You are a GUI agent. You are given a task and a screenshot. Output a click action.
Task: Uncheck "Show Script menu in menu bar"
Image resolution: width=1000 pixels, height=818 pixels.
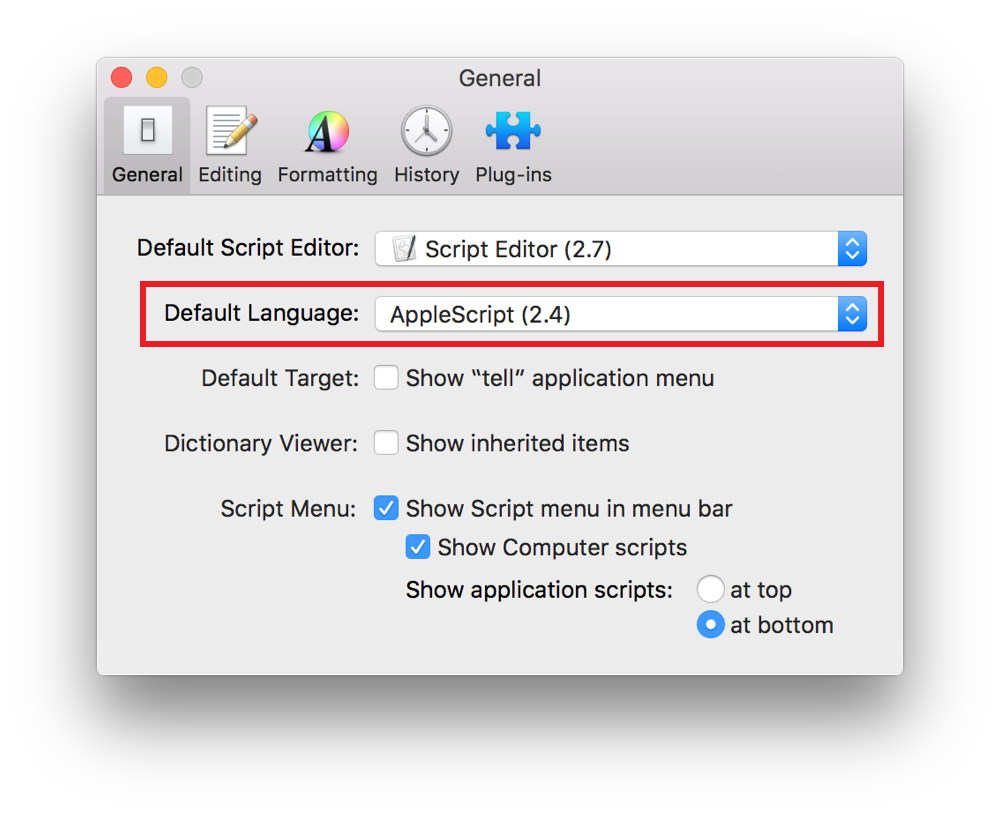coord(386,508)
